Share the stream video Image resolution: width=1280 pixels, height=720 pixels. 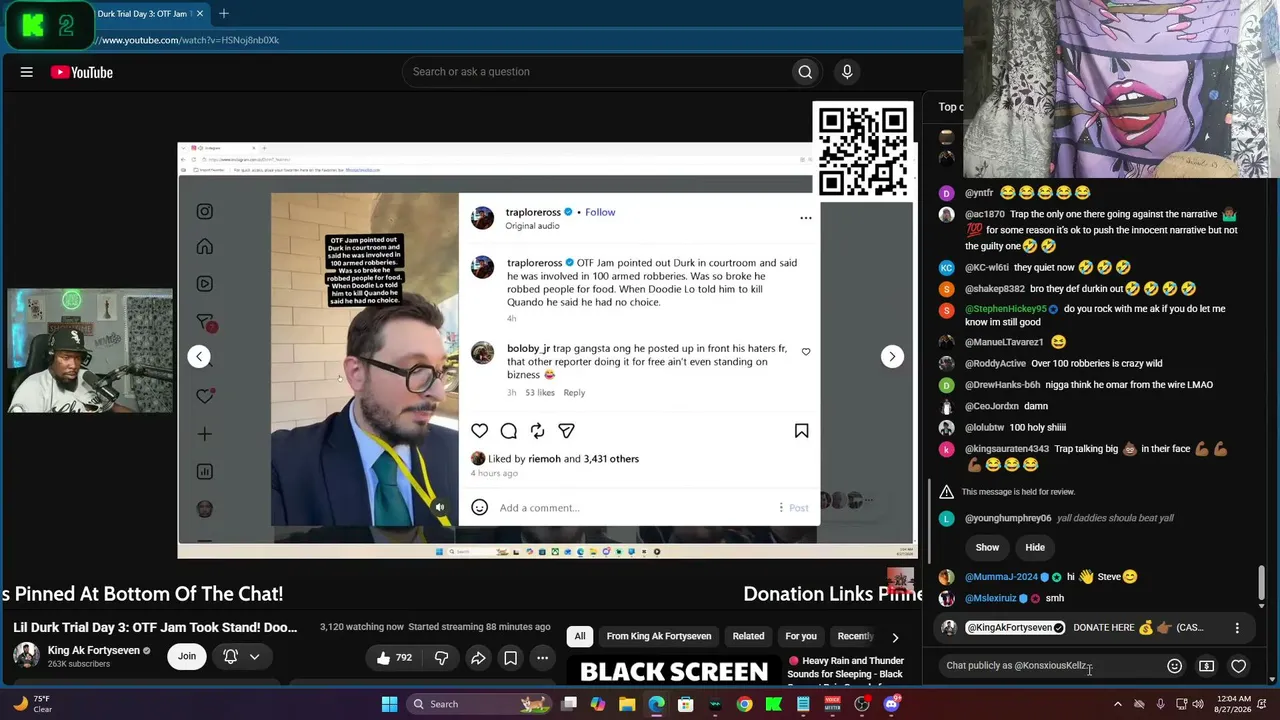click(x=478, y=657)
